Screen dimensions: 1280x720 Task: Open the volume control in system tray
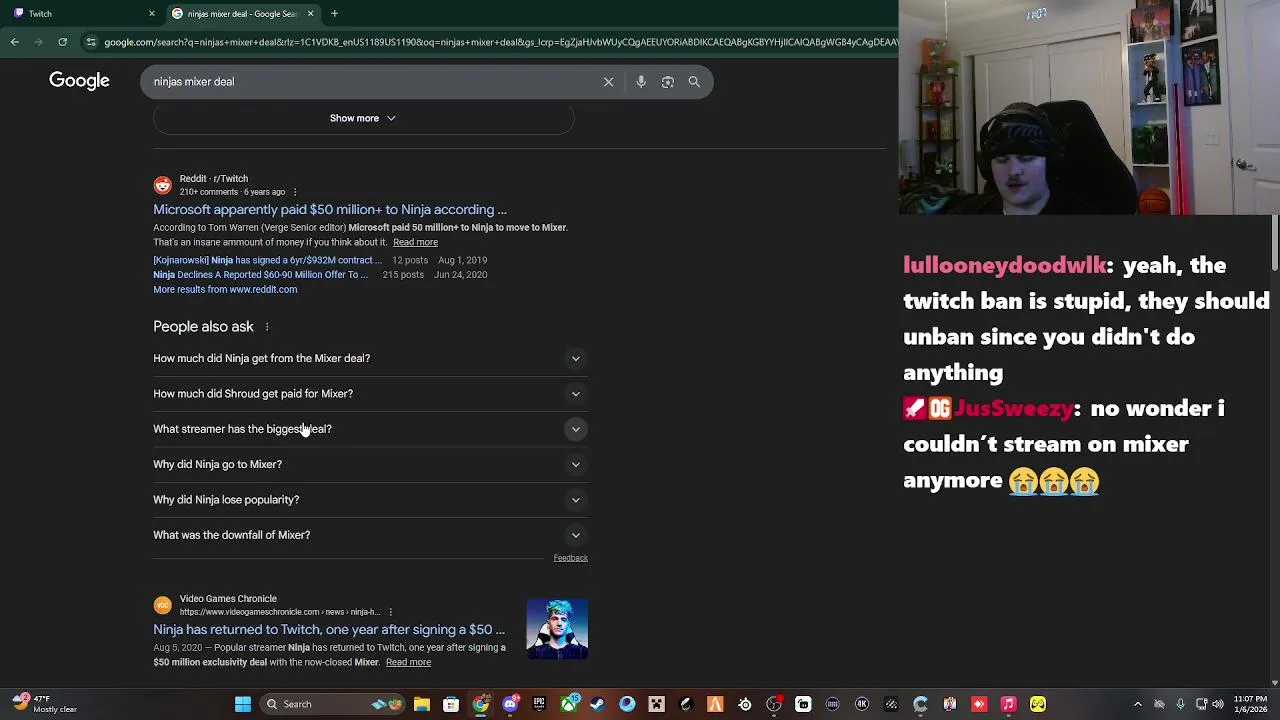coord(1217,704)
